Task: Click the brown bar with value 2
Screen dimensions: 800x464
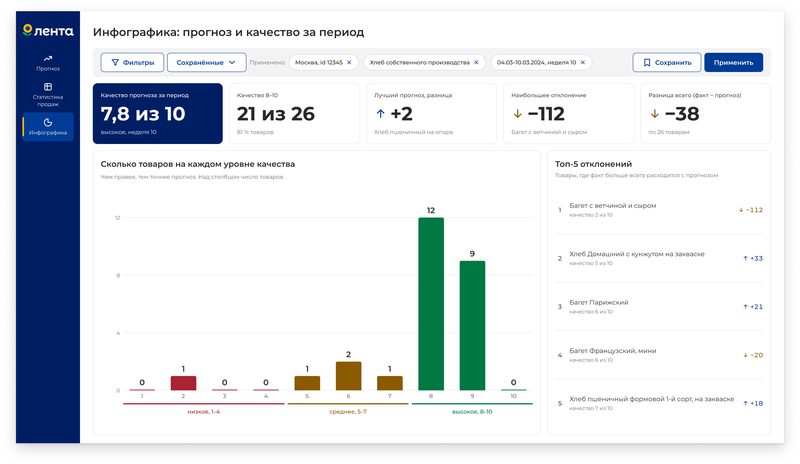Action: click(348, 376)
